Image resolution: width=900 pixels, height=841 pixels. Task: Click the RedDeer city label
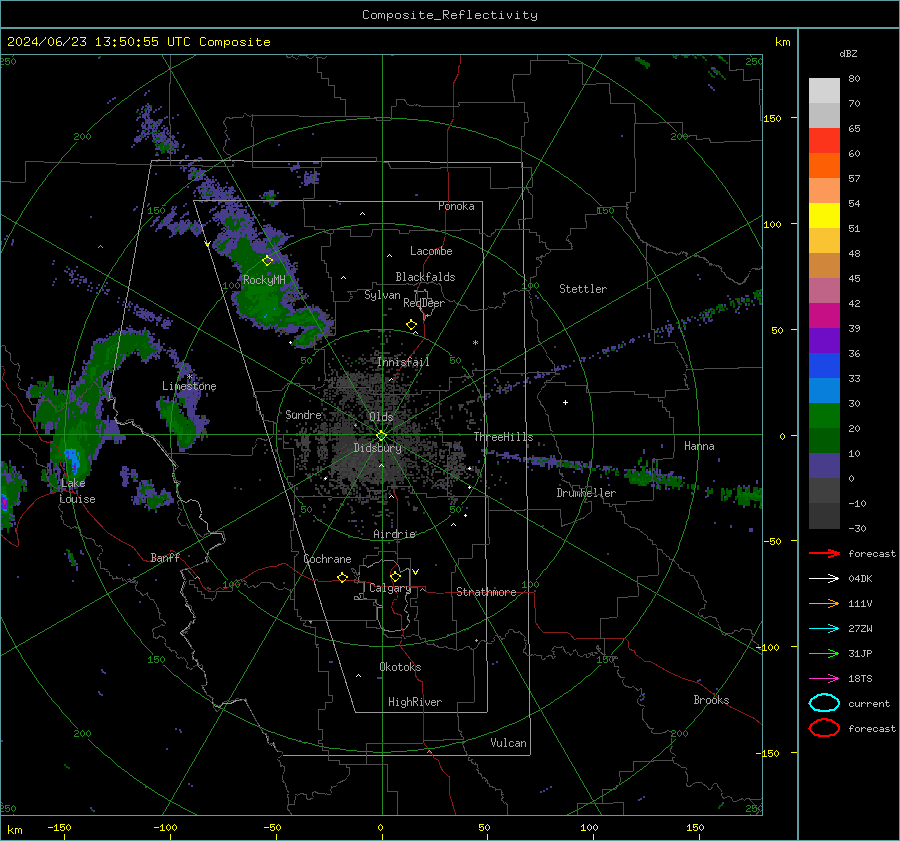[424, 303]
